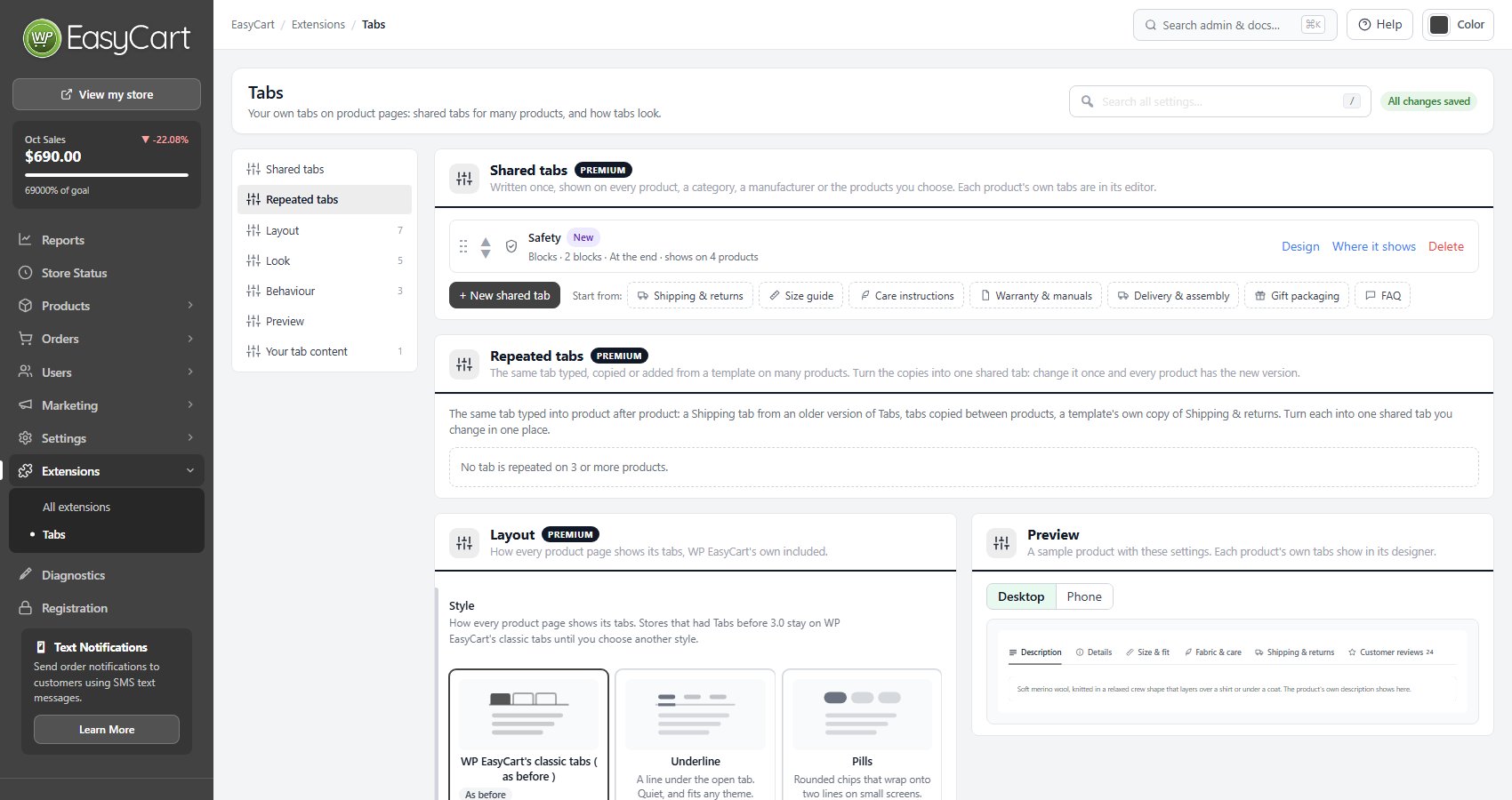The height and width of the screenshot is (800, 1512).
Task: Move Safety tab up with arrow
Action: point(486,241)
